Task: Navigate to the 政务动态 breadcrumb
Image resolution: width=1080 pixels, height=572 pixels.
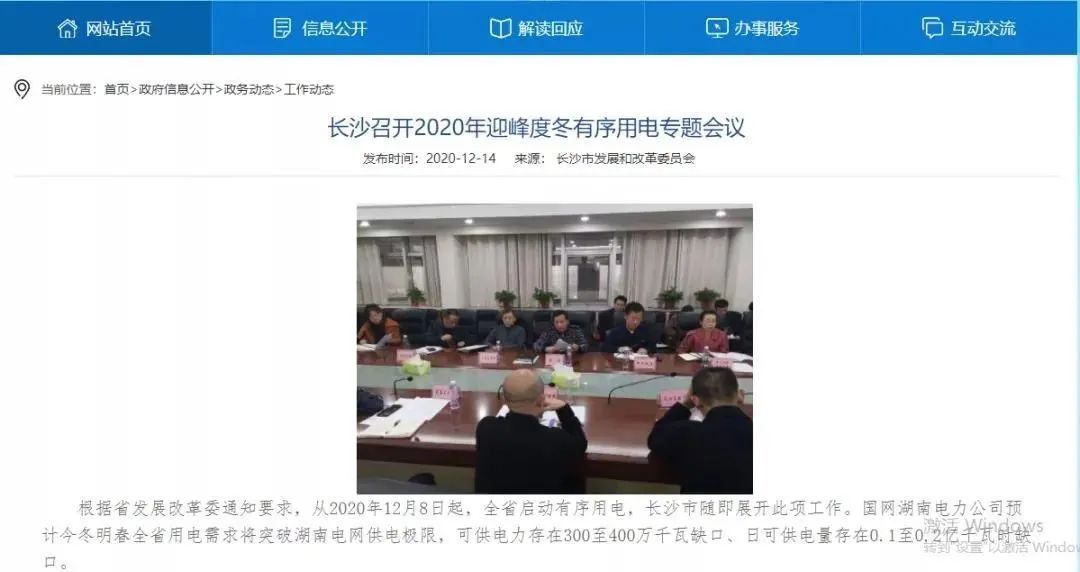Action: point(248,89)
